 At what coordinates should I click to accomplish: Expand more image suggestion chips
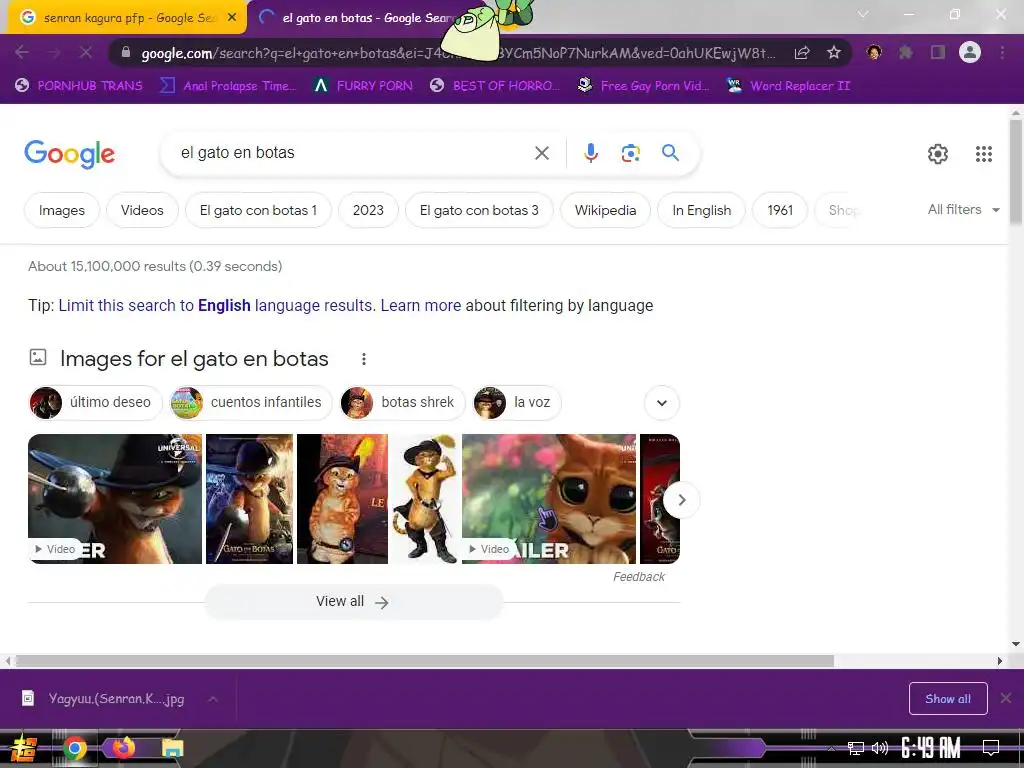(x=662, y=403)
